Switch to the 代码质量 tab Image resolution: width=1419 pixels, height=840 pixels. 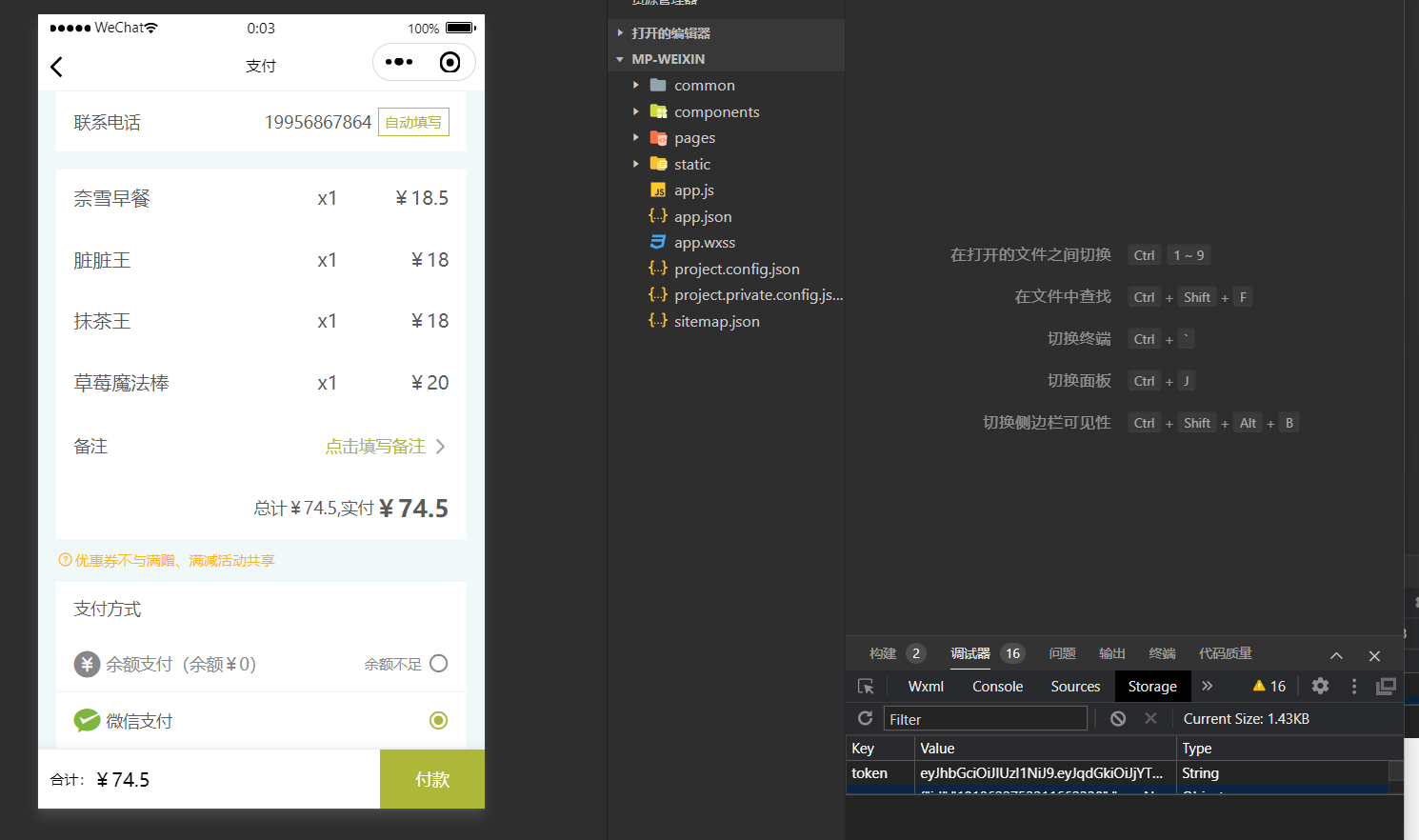coord(1226,653)
